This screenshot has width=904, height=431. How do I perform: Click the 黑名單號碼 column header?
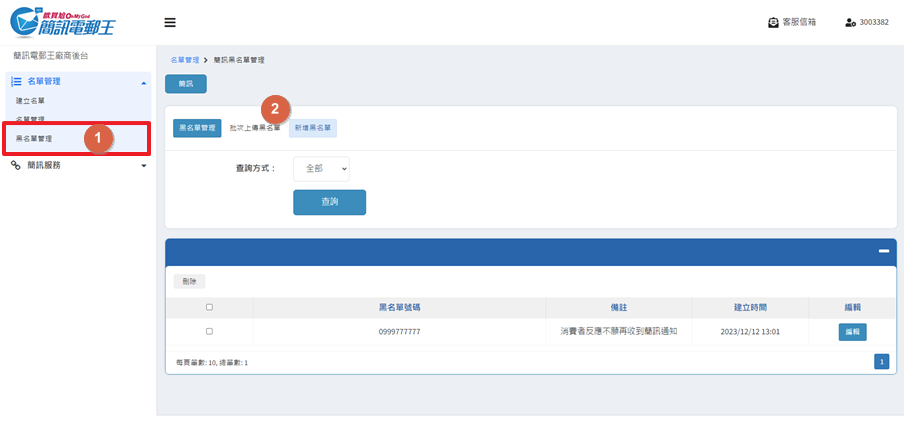(x=400, y=308)
